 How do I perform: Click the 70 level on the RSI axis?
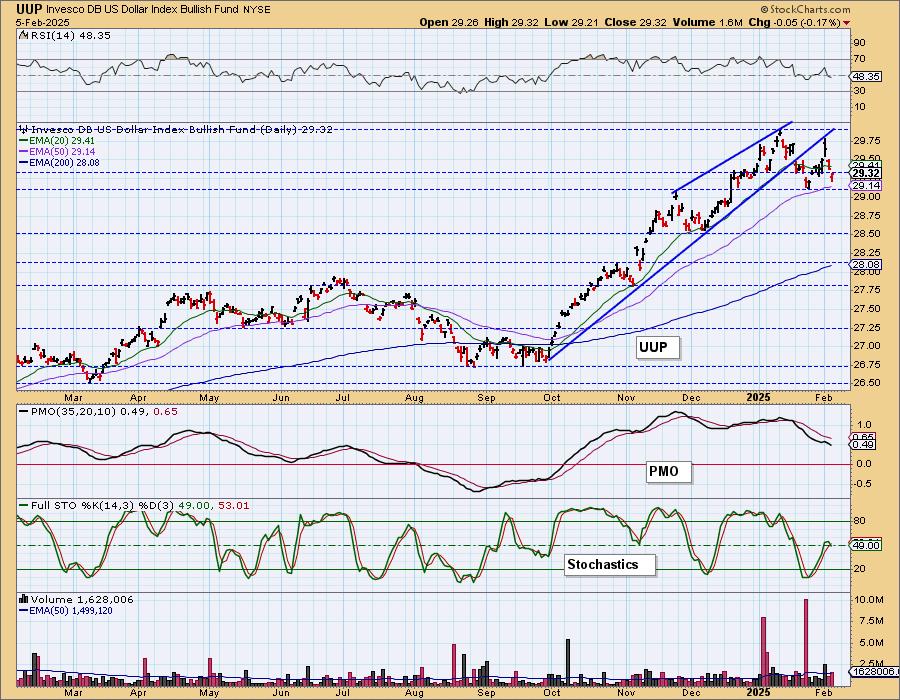coord(859,59)
